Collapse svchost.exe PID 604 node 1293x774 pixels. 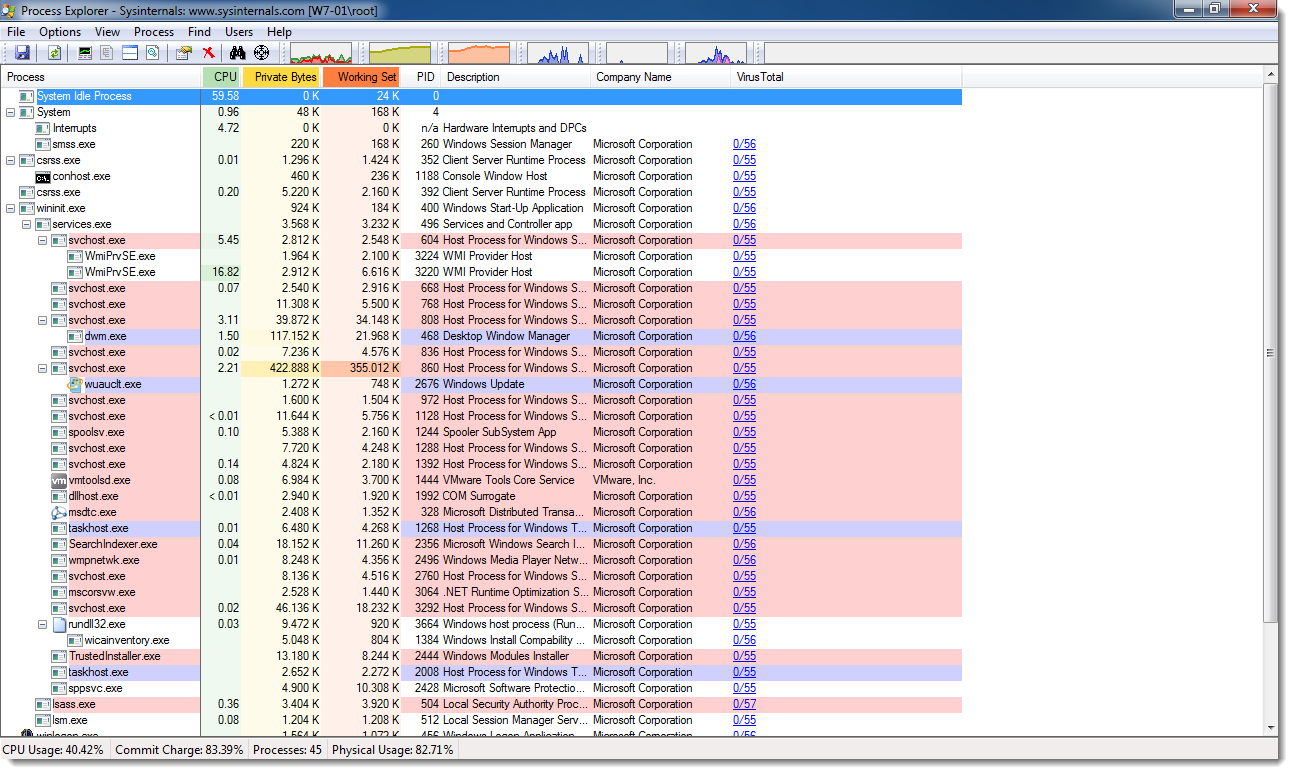42,240
